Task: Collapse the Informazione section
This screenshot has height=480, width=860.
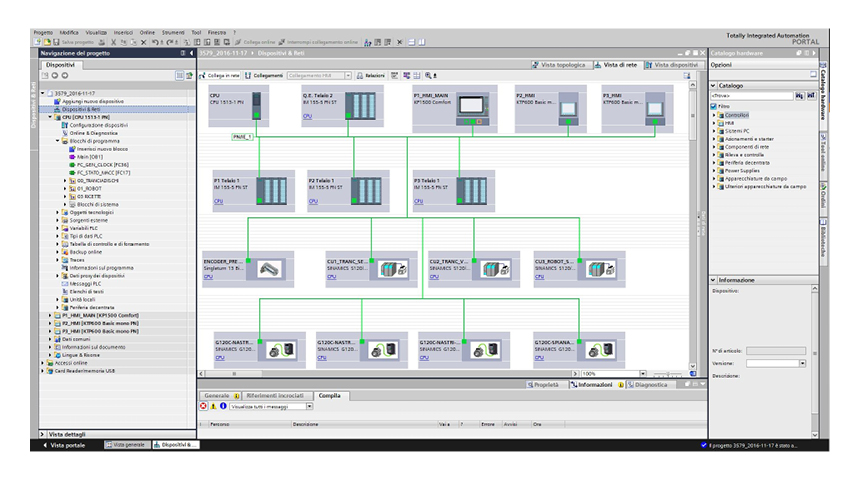Action: point(714,280)
